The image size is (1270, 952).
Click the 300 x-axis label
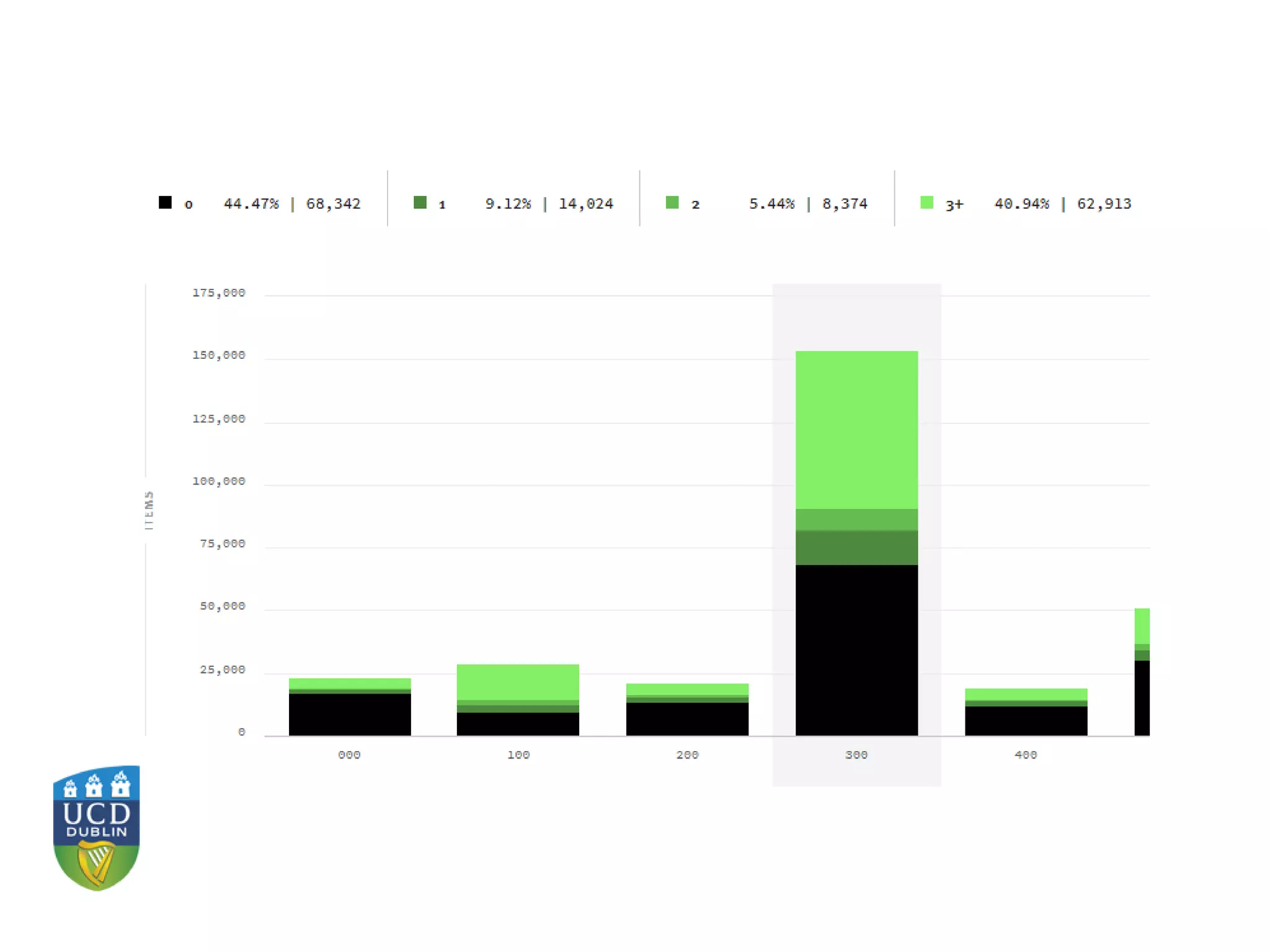tap(856, 755)
